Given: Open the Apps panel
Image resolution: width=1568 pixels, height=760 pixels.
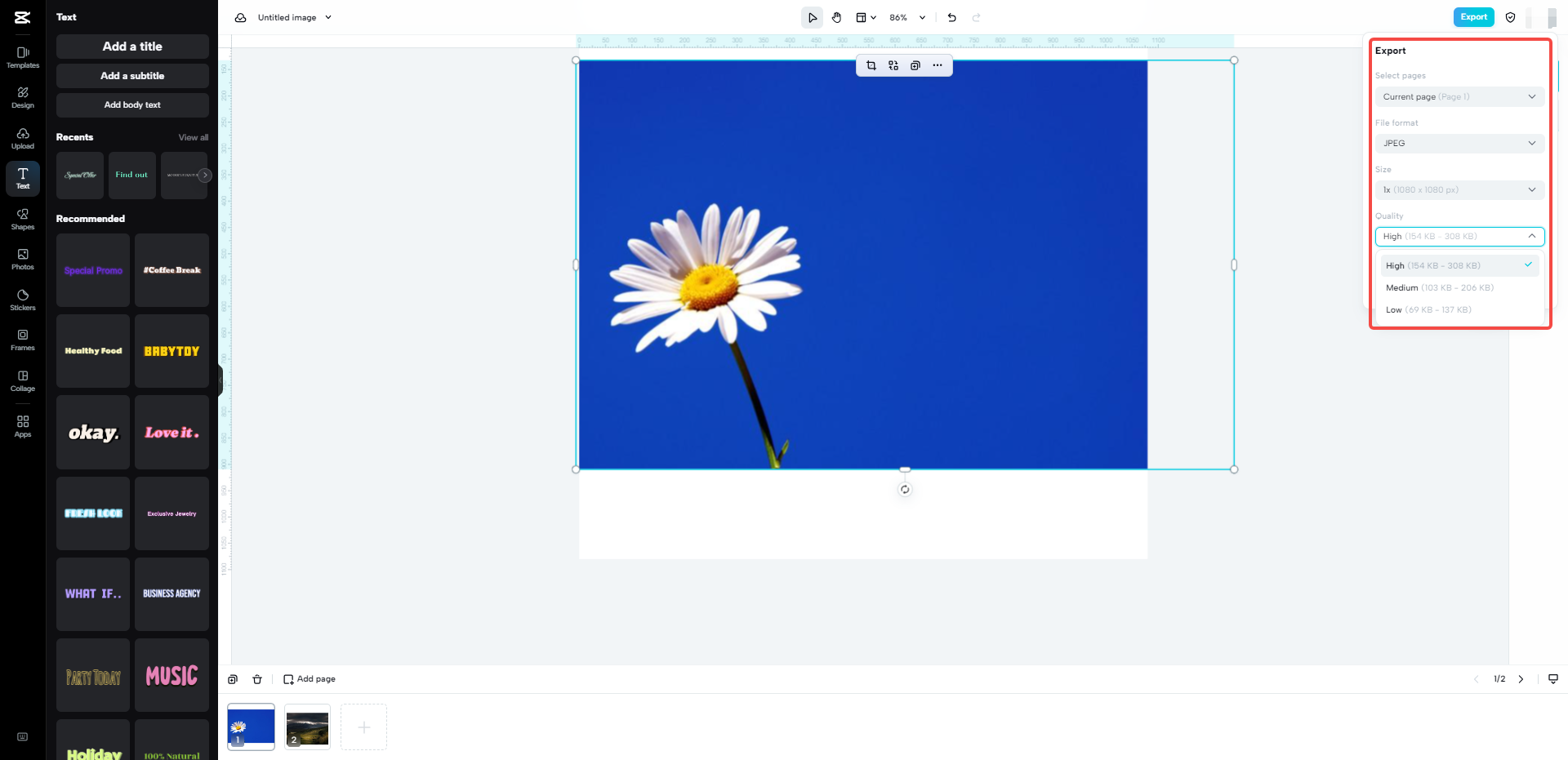Looking at the screenshot, I should [23, 426].
